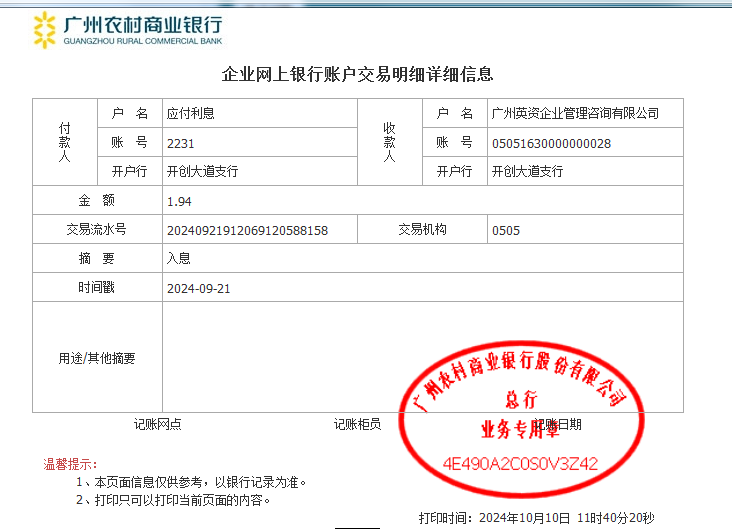Click the 记账网点 label
The image size is (732, 529).
point(157,424)
